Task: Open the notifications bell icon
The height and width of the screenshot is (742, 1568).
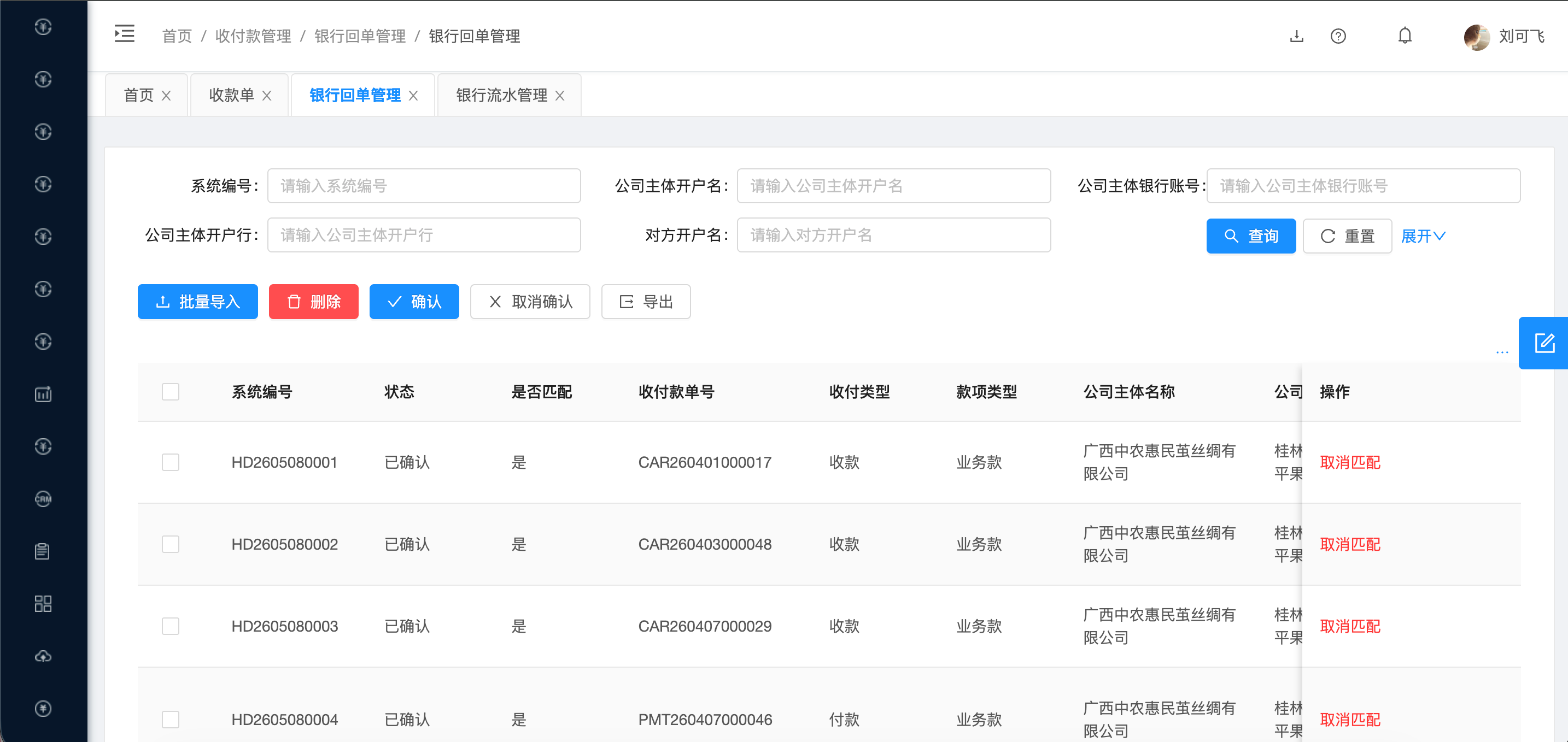Action: tap(1405, 36)
